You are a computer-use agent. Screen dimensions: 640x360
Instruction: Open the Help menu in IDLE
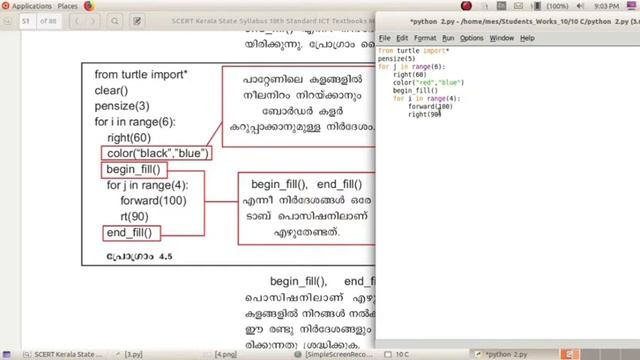(x=527, y=38)
